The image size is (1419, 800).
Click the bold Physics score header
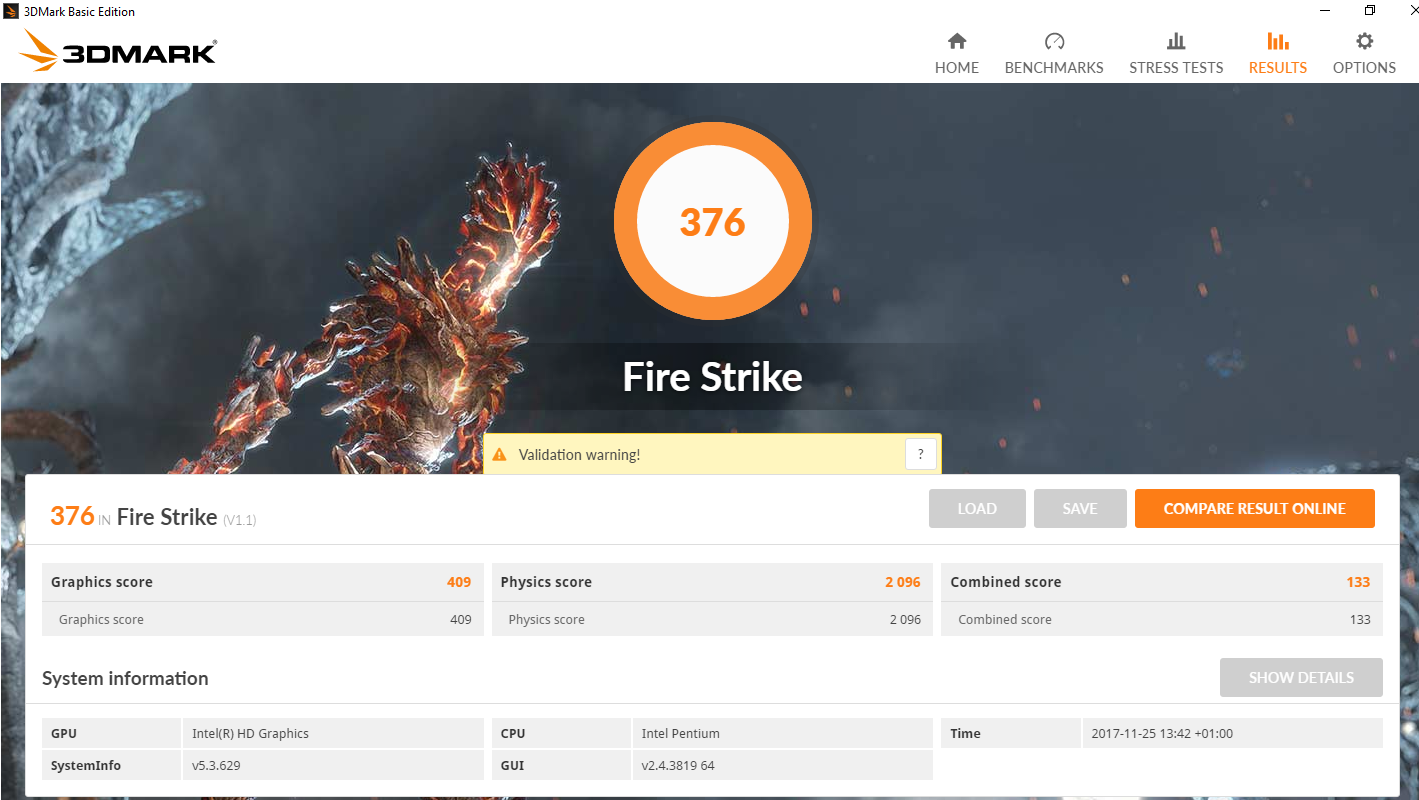(x=546, y=582)
